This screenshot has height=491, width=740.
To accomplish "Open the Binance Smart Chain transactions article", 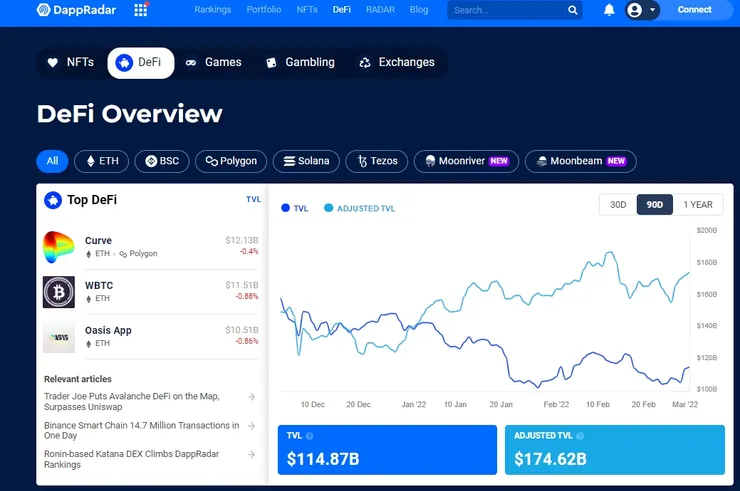I will coord(142,430).
